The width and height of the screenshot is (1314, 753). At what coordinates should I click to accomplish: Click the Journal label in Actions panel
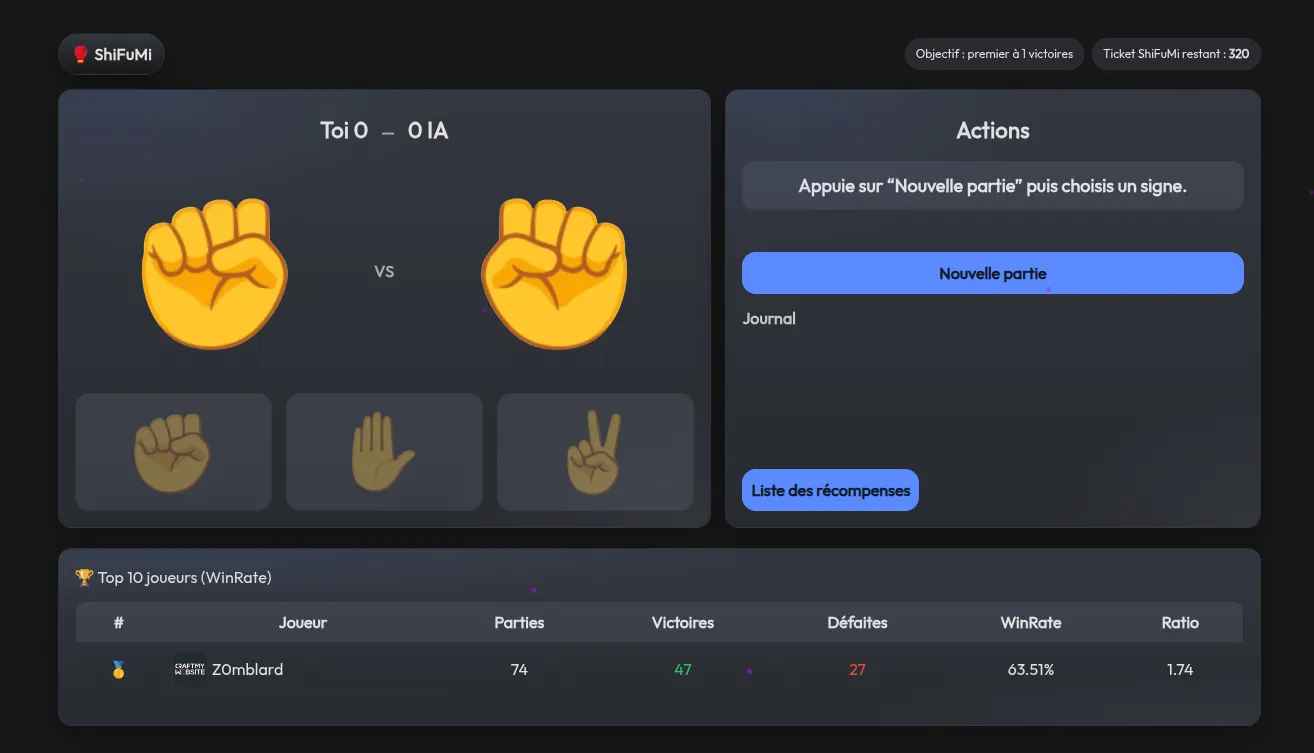769,319
